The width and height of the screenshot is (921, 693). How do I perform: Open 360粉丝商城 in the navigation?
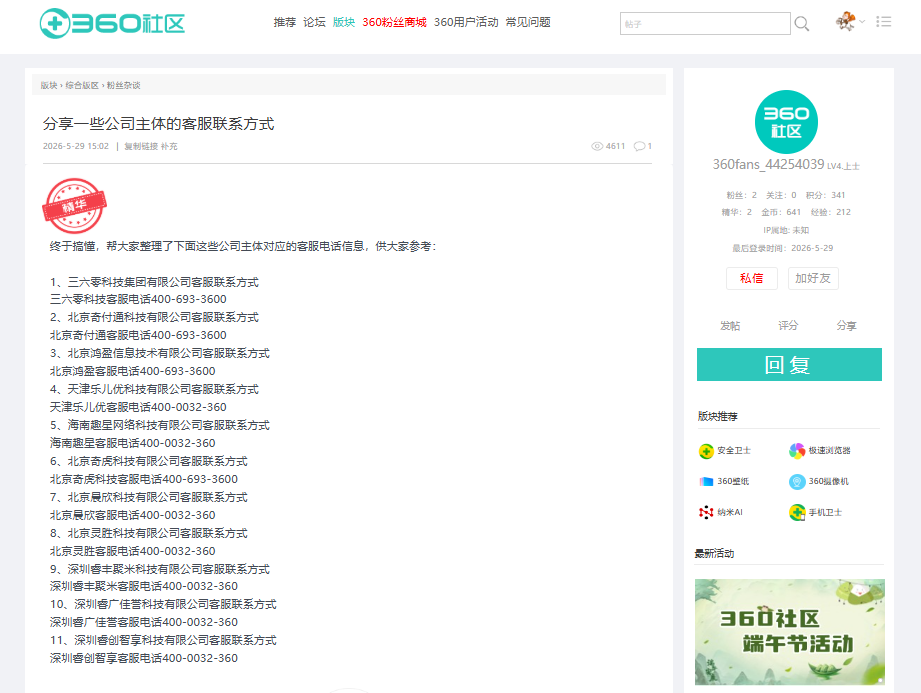pos(394,22)
